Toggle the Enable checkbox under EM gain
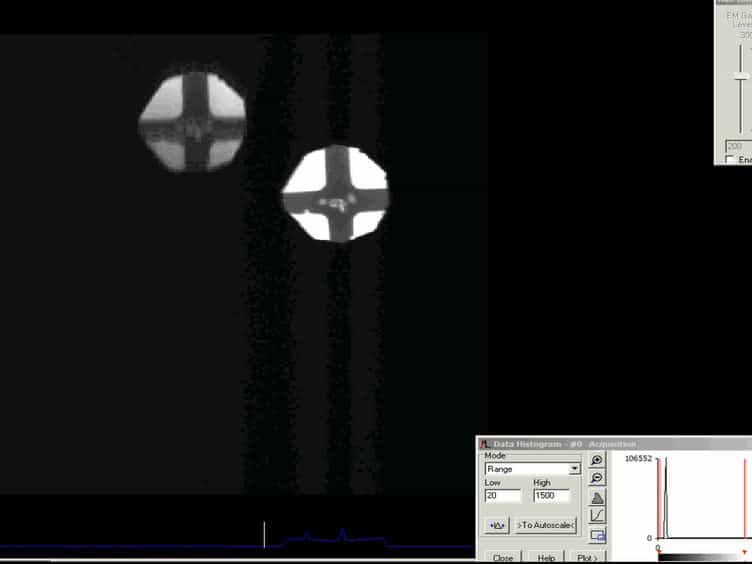 pos(730,160)
